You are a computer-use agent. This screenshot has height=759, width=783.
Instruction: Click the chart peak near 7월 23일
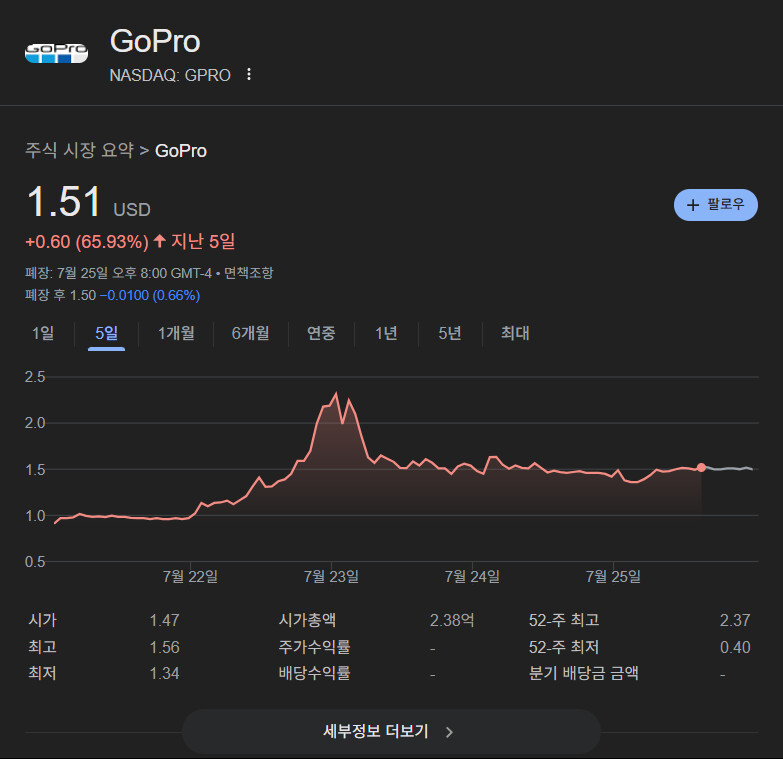[x=336, y=393]
